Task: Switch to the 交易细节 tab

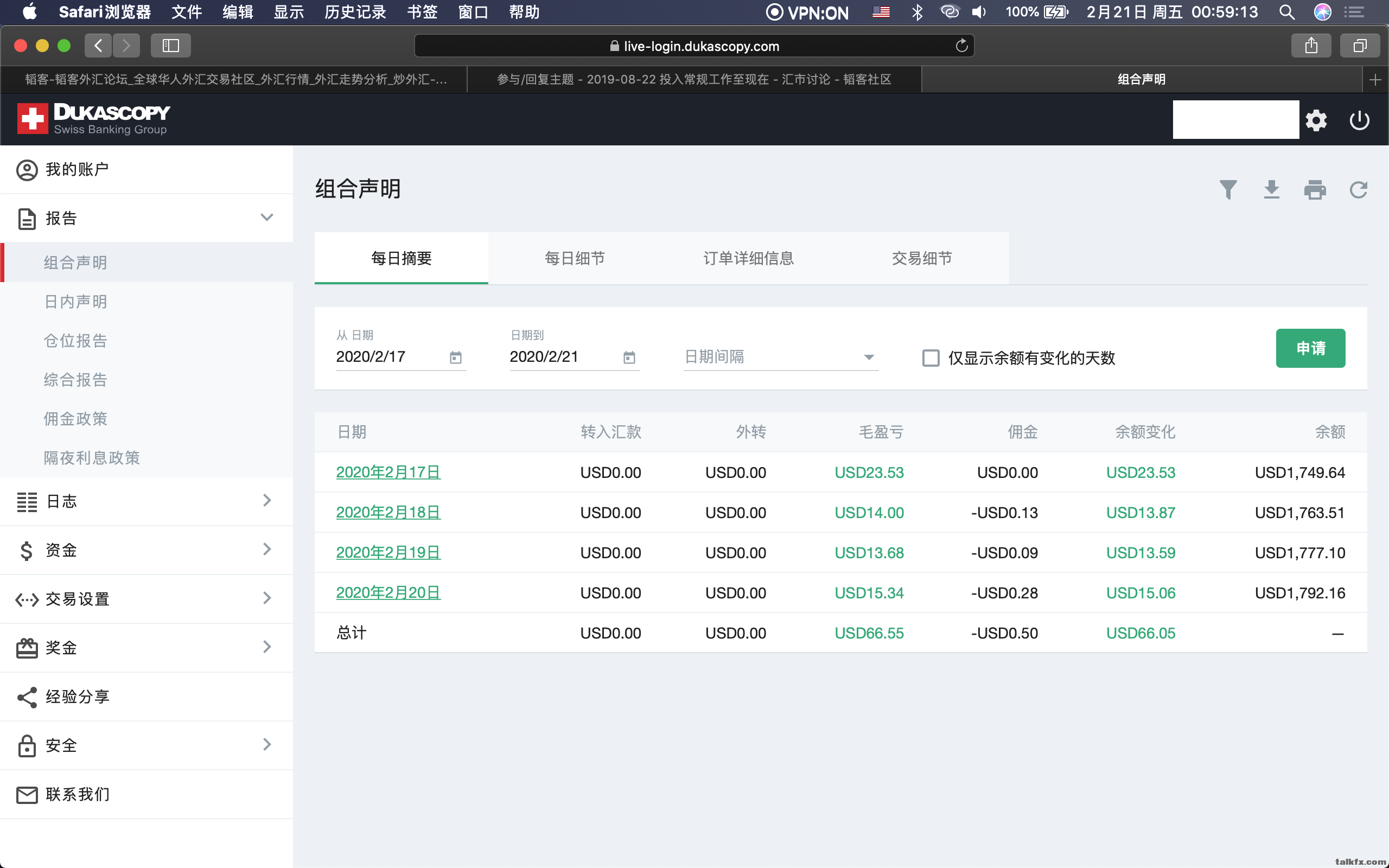Action: (922, 258)
